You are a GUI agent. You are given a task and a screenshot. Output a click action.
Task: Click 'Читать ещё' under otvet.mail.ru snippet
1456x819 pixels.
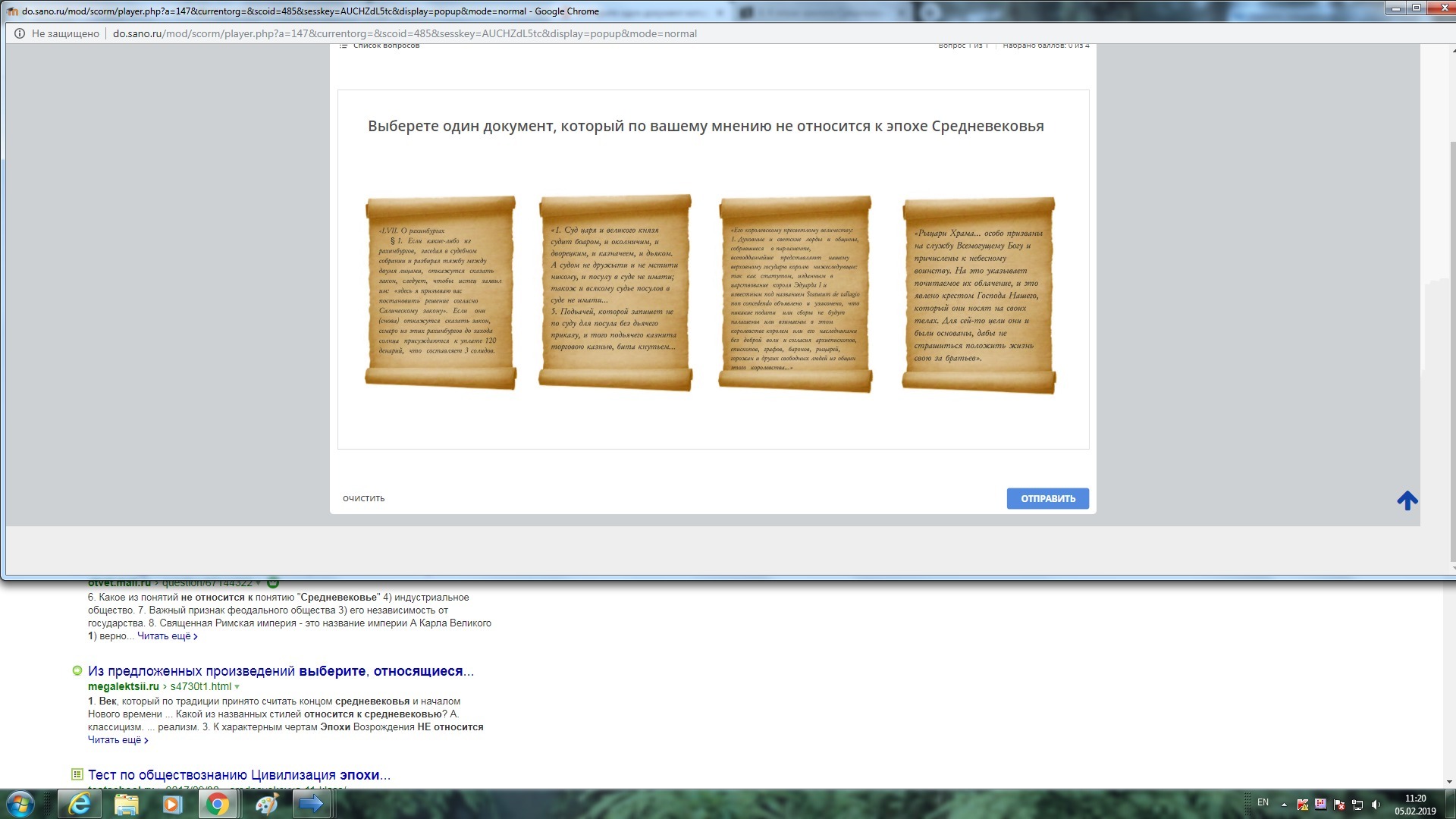(167, 636)
